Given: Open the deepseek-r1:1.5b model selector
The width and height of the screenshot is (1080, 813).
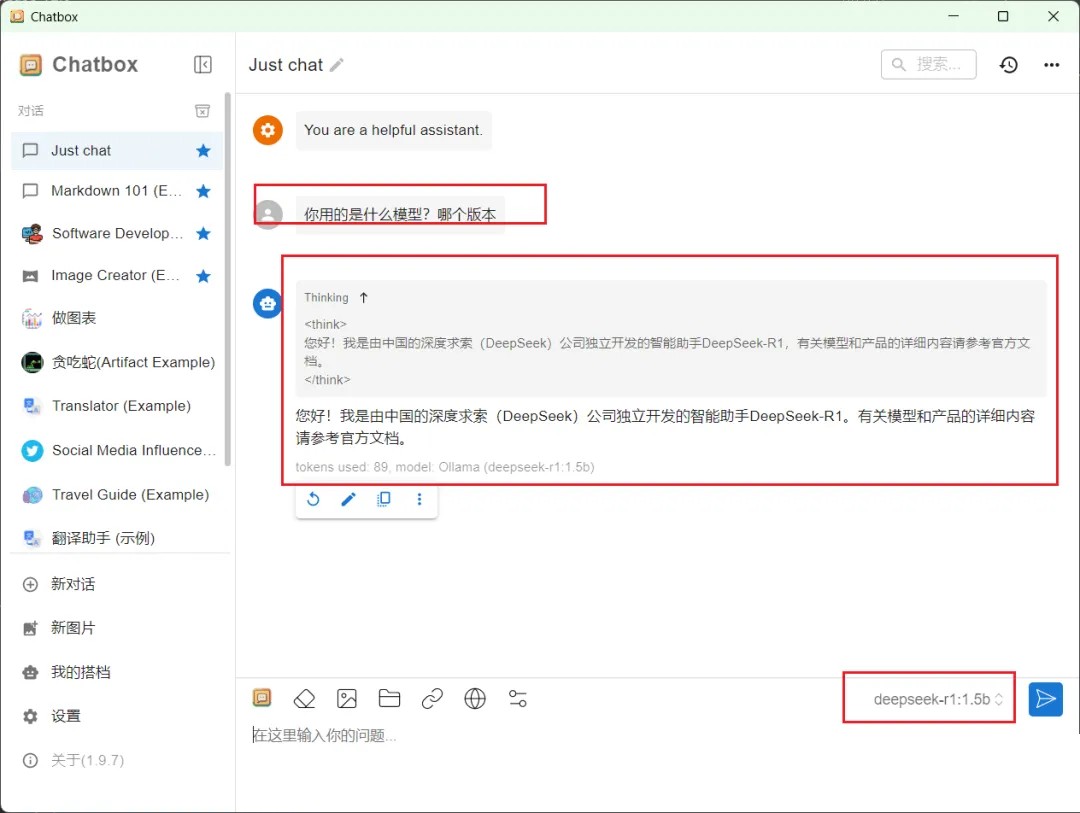Looking at the screenshot, I should click(x=937, y=699).
